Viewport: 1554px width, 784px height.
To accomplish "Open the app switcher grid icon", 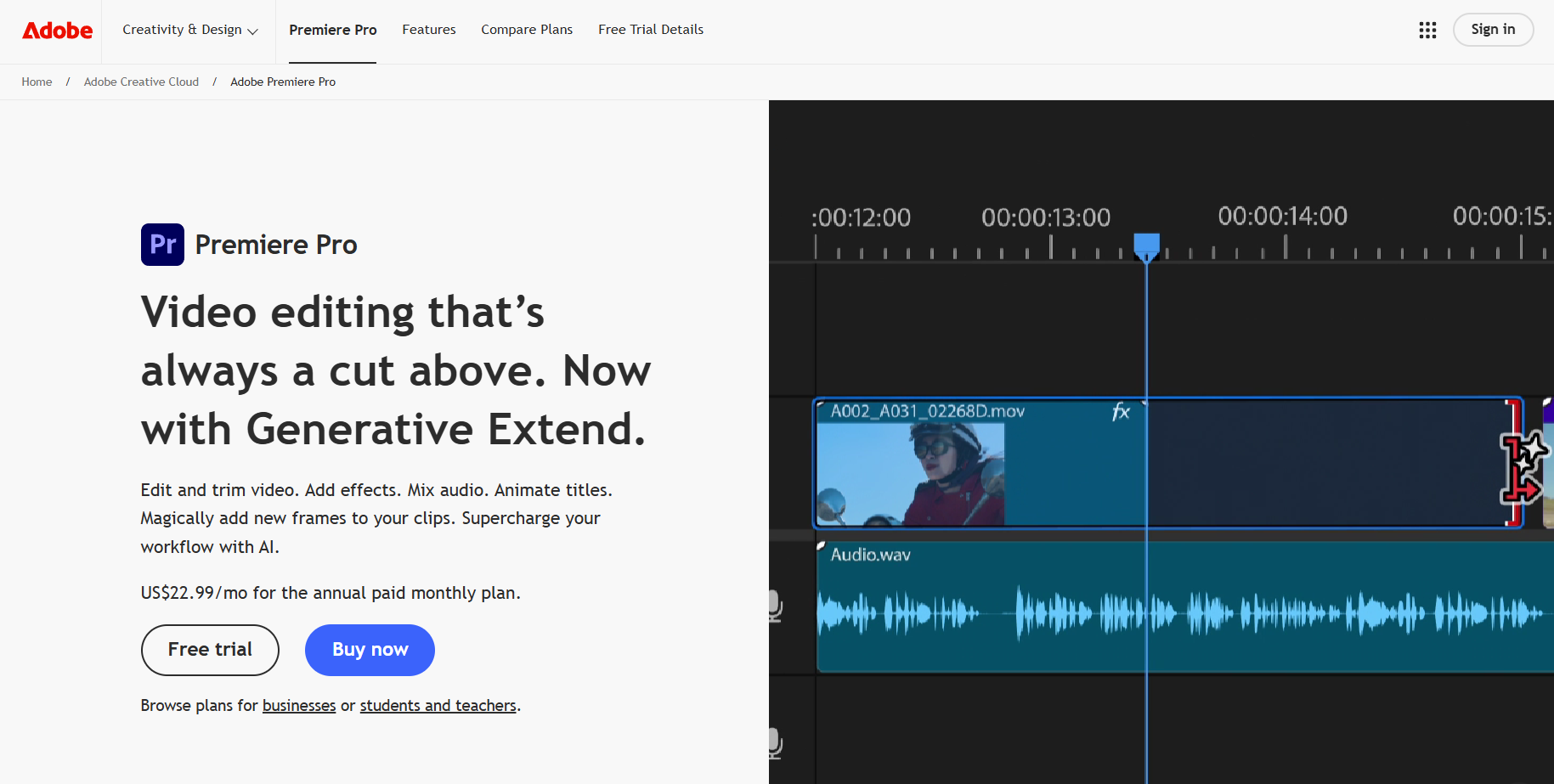I will 1427,31.
